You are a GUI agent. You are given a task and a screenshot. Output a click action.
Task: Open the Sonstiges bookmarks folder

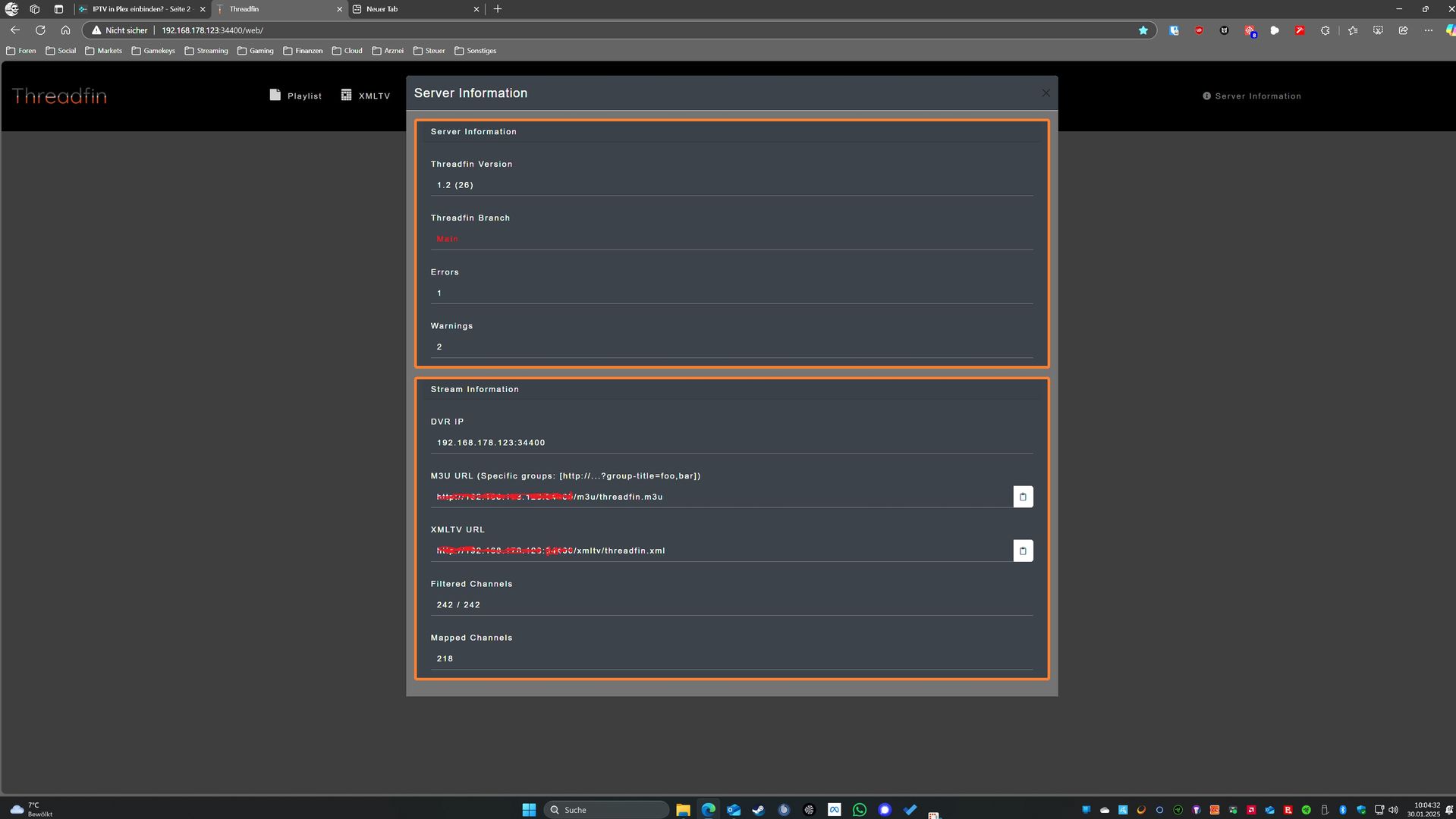coord(476,51)
